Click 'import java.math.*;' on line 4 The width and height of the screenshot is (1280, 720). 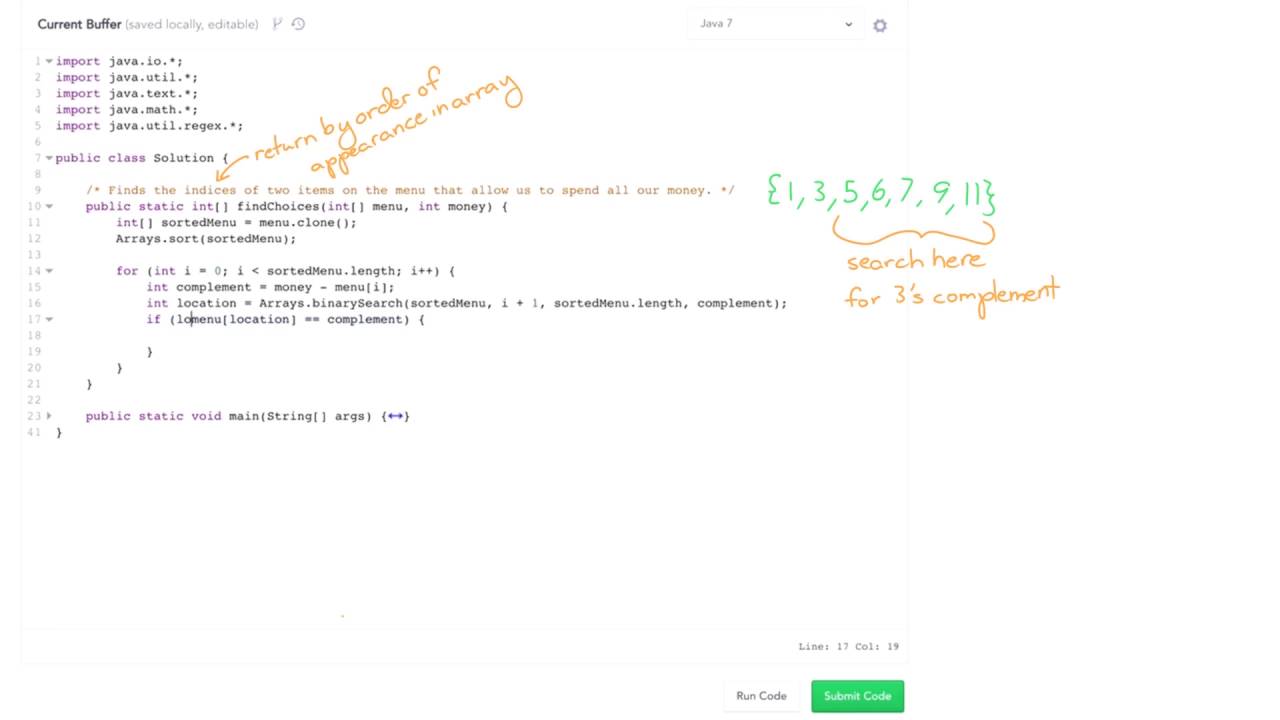point(127,110)
